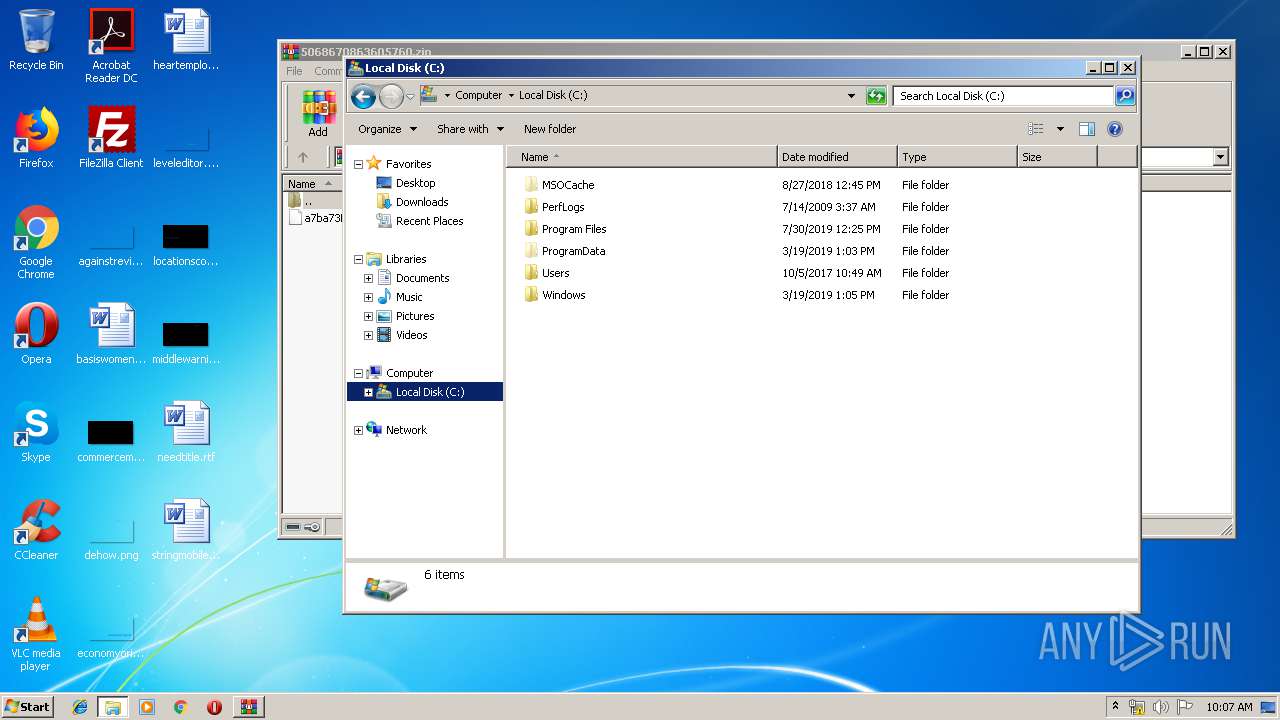Viewport: 1280px width, 720px height.
Task: Click the Back navigation arrow in Explorer
Action: point(363,96)
